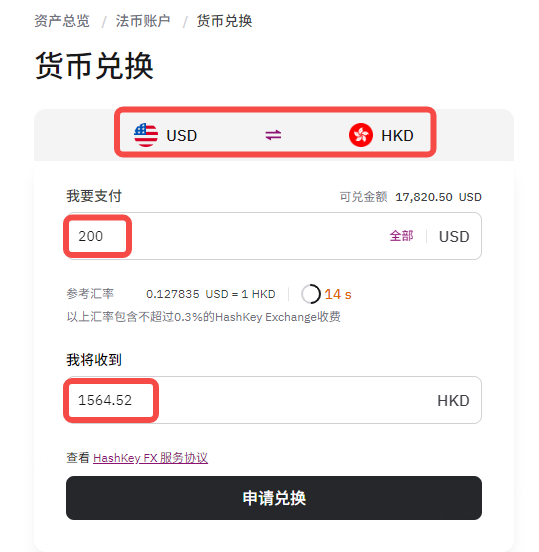Click the 14 s countdown timer text
The height and width of the screenshot is (552, 539).
[x=338, y=294]
